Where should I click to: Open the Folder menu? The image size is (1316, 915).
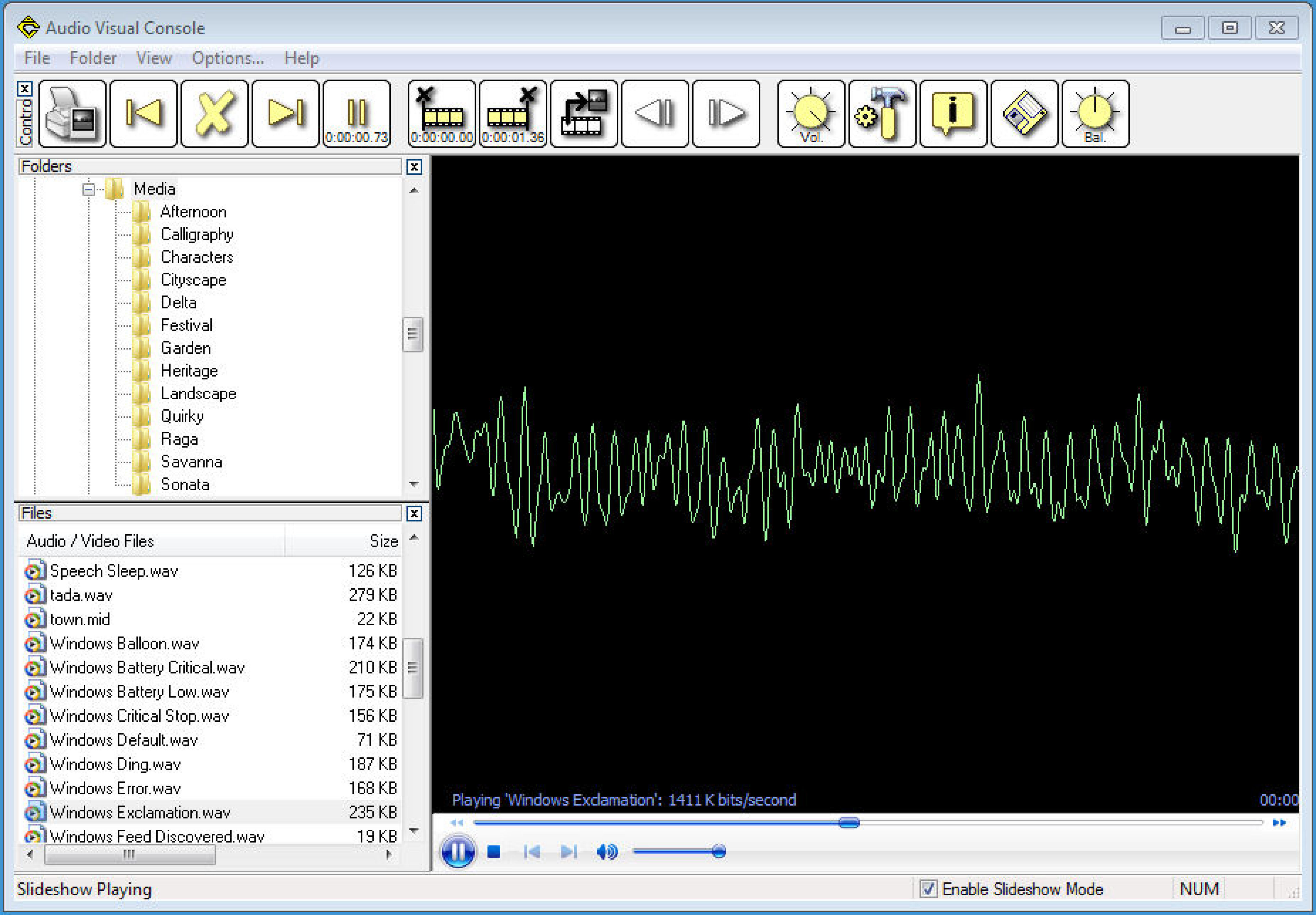(x=93, y=58)
